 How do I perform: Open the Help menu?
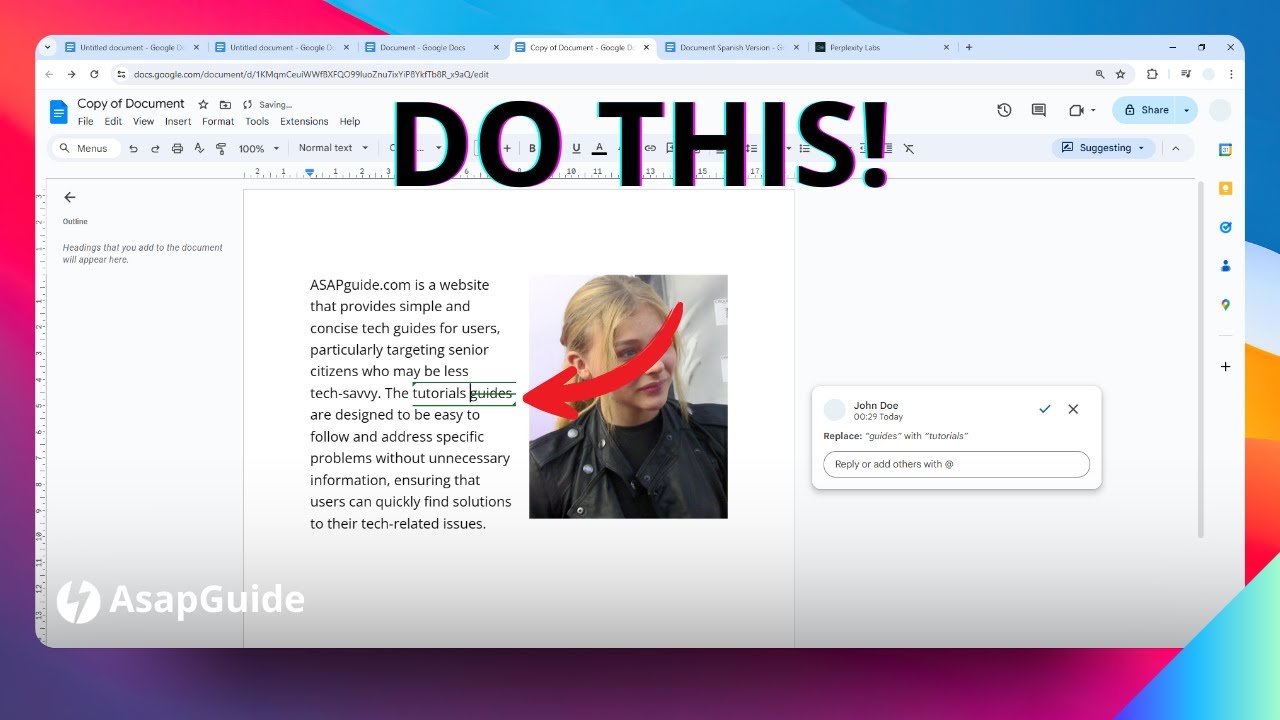[x=350, y=122]
